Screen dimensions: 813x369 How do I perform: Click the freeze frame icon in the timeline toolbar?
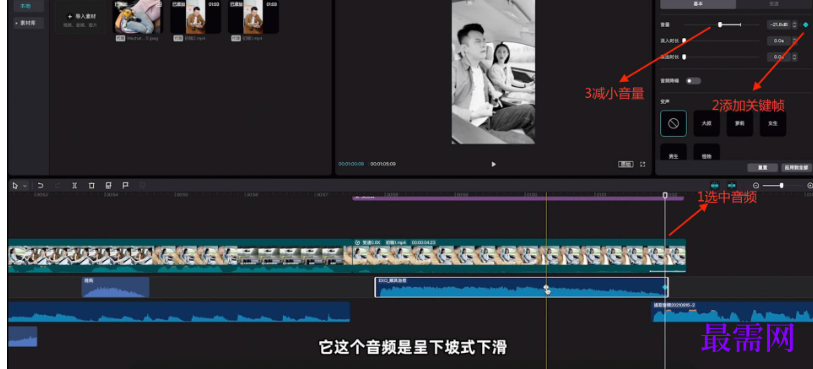[x=108, y=186]
